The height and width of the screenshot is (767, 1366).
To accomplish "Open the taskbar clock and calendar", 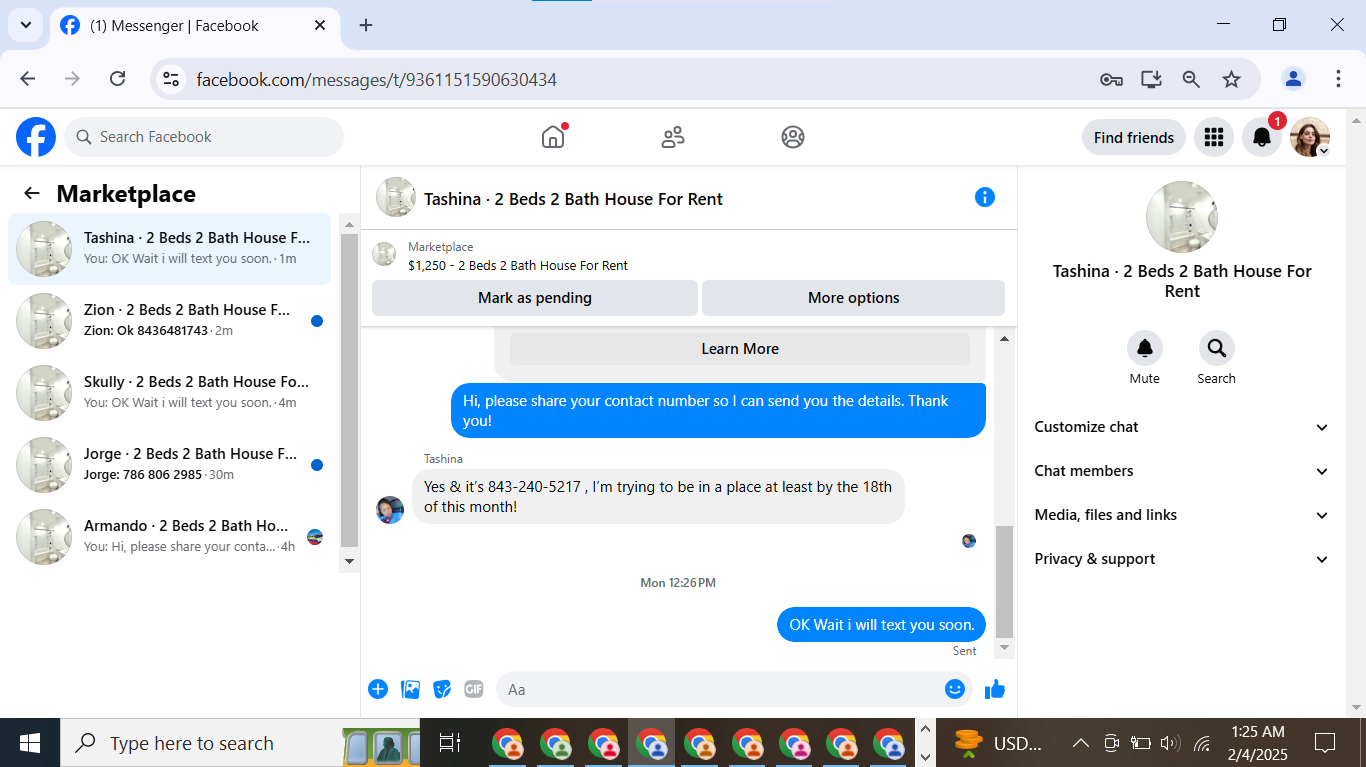I will 1260,743.
